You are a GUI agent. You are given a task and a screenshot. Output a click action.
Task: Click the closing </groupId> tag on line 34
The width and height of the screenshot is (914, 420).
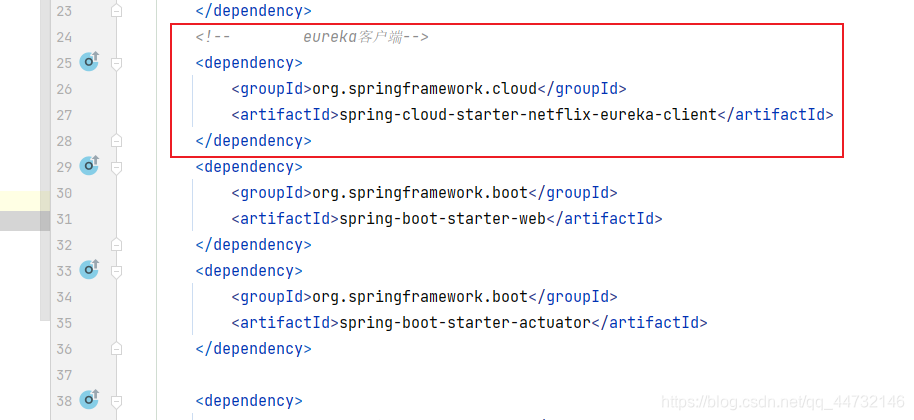pyautogui.click(x=572, y=297)
